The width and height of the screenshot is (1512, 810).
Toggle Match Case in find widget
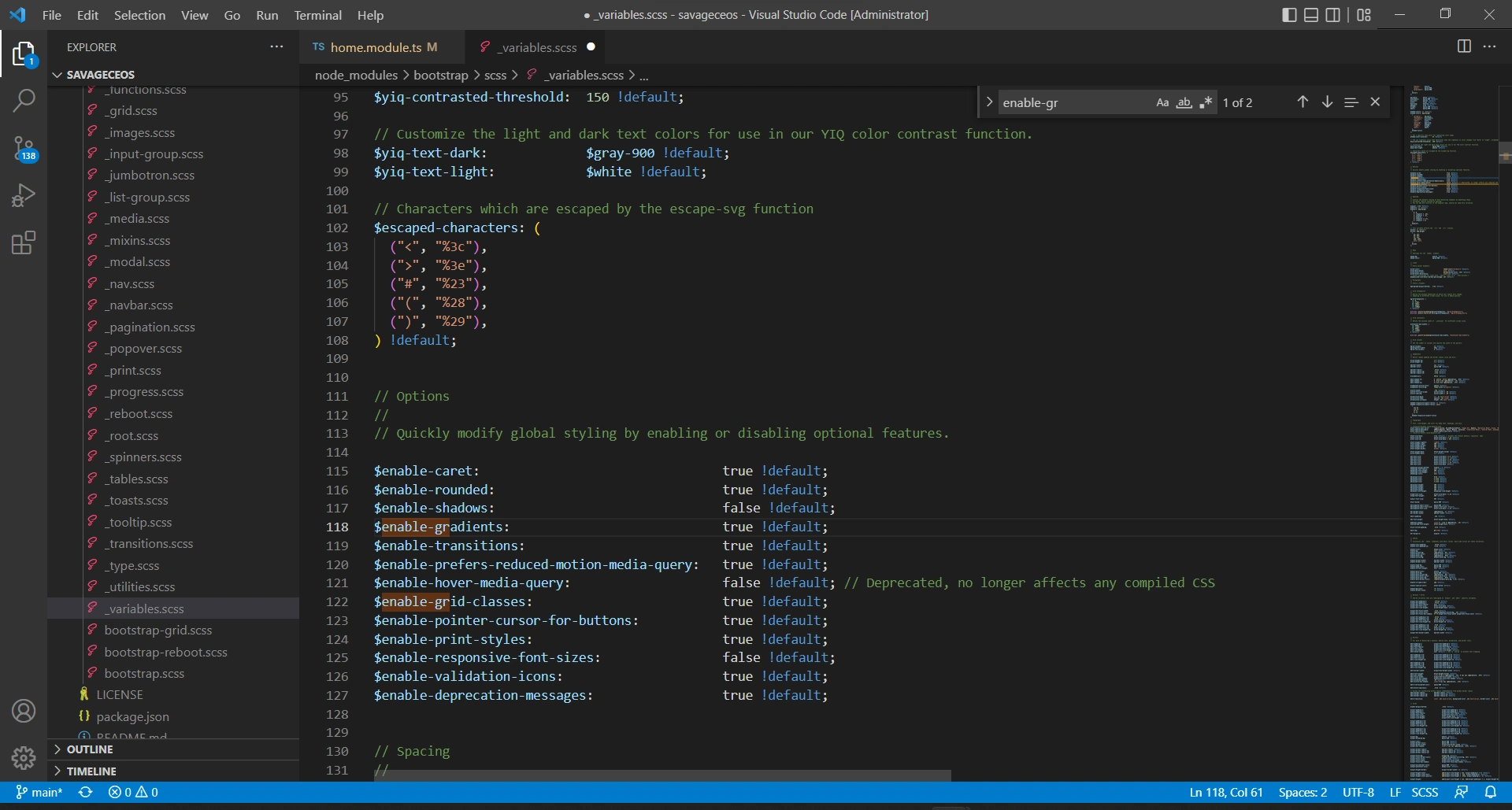[1162, 102]
